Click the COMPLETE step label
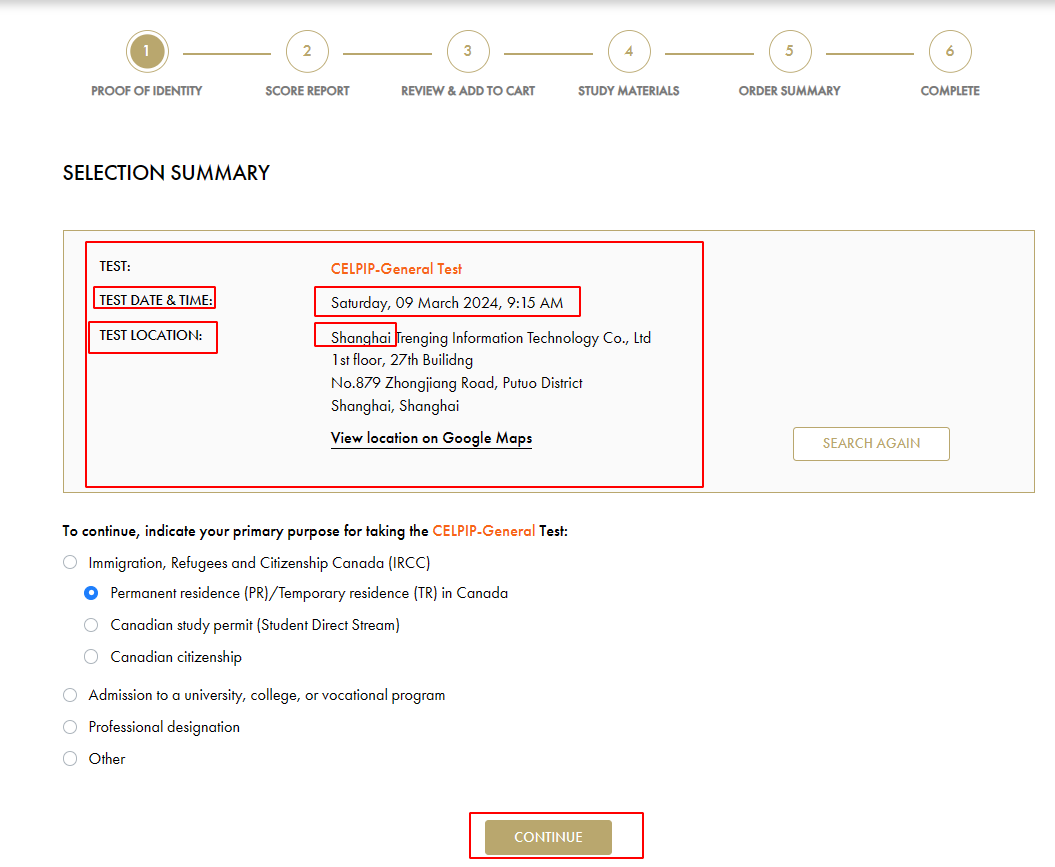This screenshot has width=1055, height=867. [x=950, y=91]
